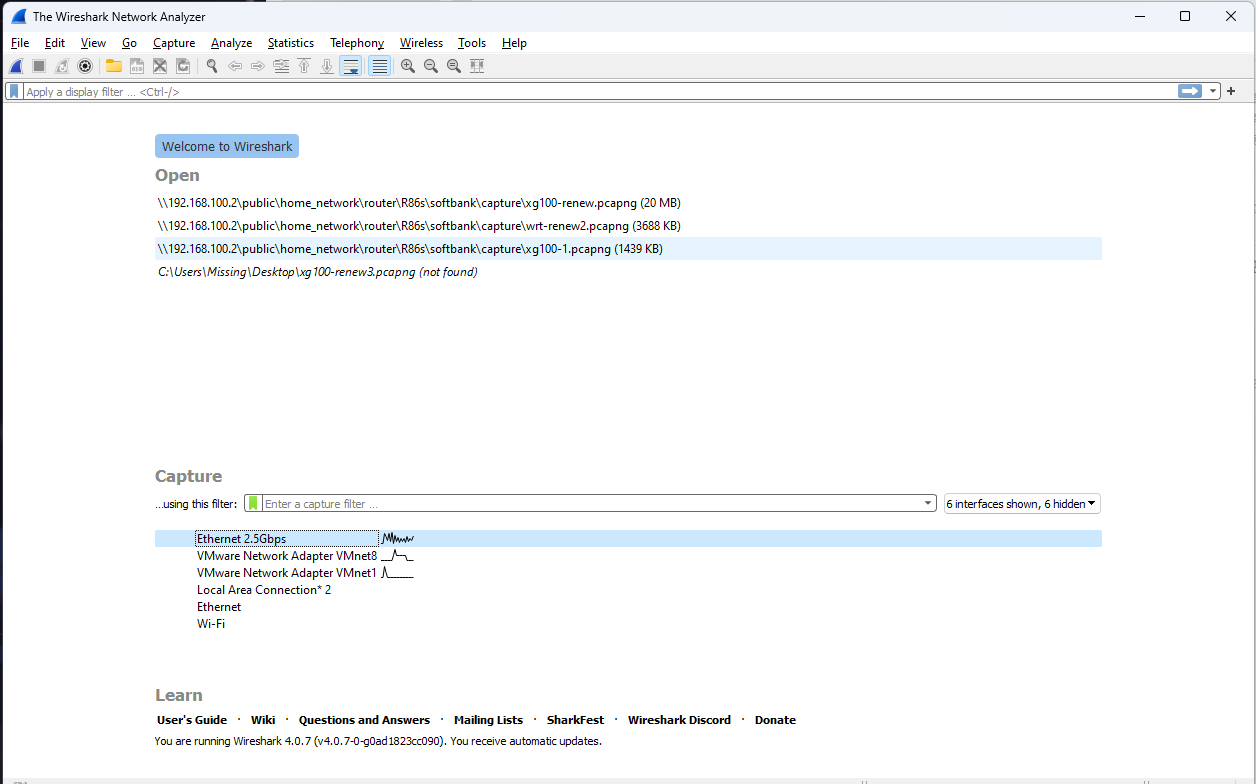Click the Stop capturing packets toolbar icon

click(x=39, y=66)
